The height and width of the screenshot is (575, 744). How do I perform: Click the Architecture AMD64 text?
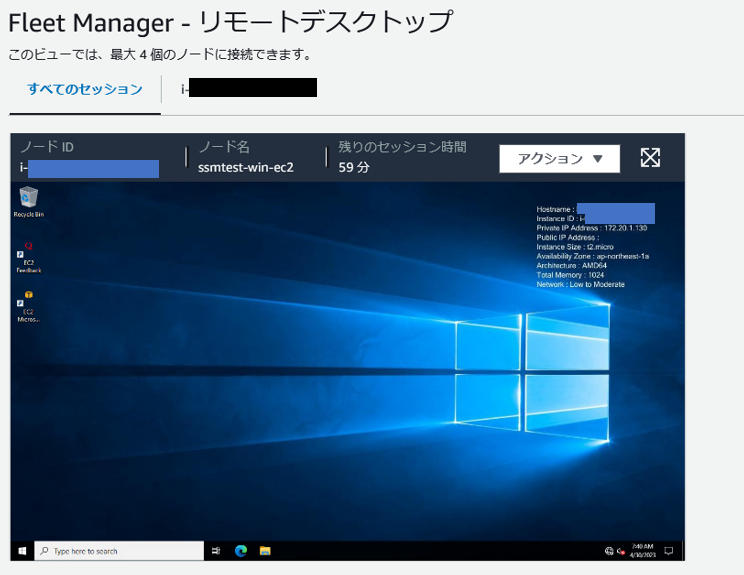point(571,266)
